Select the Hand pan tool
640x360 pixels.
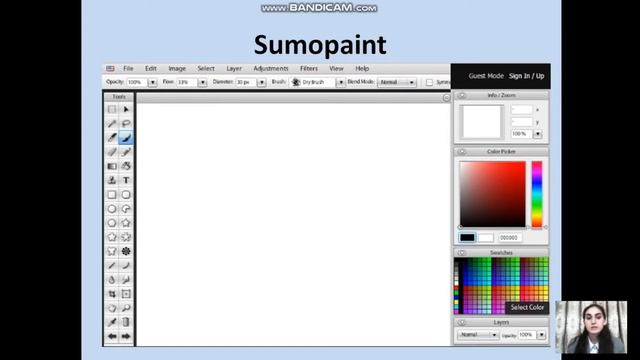pos(112,308)
